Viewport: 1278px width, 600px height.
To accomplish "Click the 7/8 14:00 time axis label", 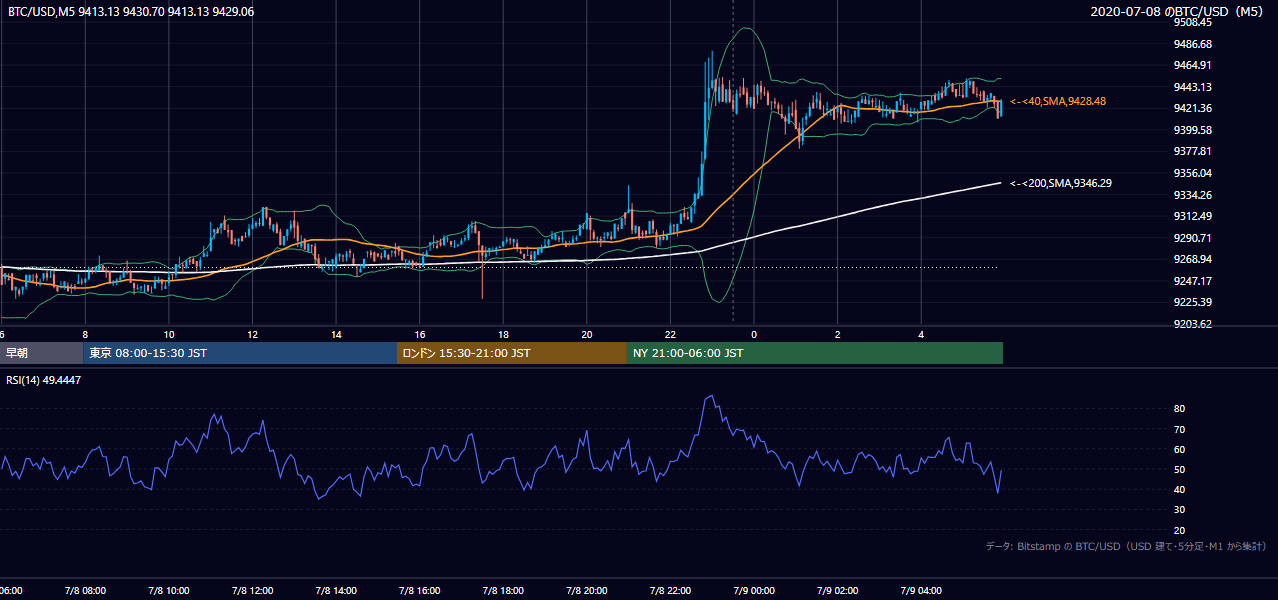I will point(336,591).
